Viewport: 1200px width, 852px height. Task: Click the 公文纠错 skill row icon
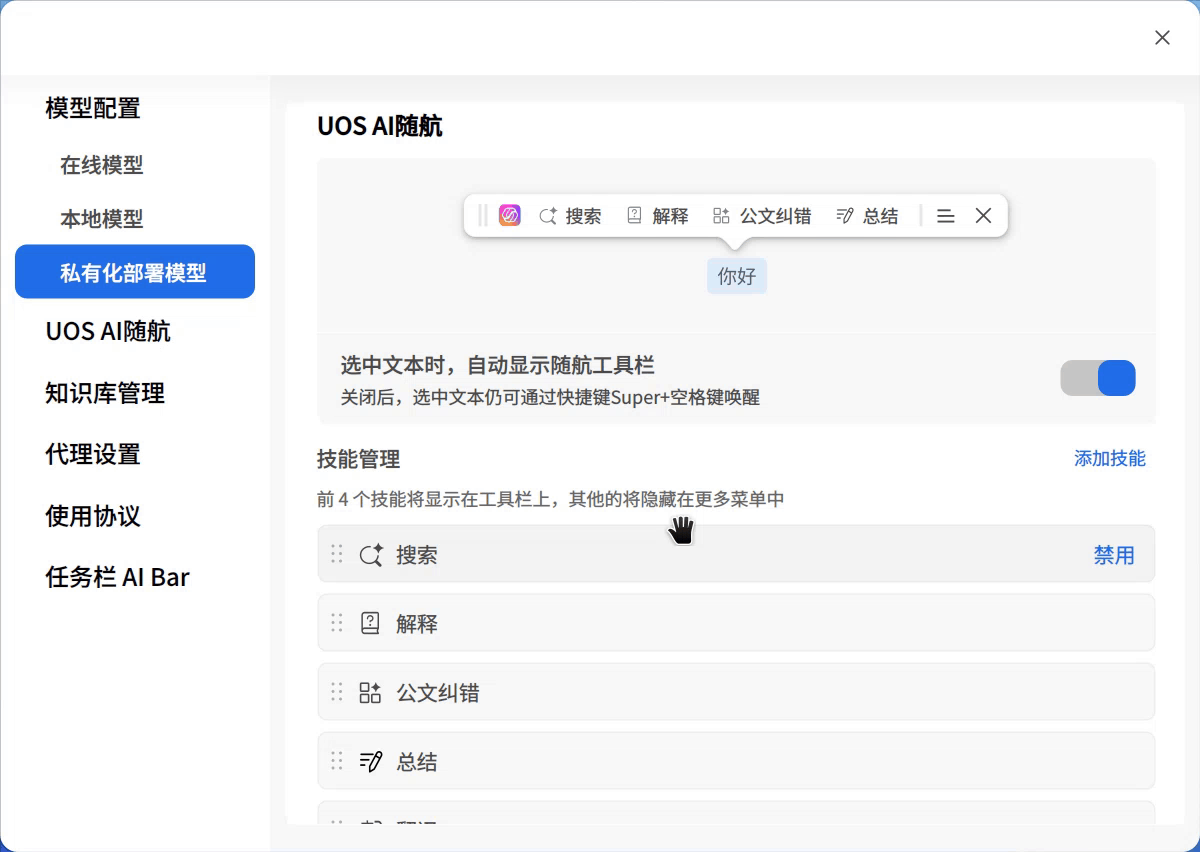click(370, 693)
